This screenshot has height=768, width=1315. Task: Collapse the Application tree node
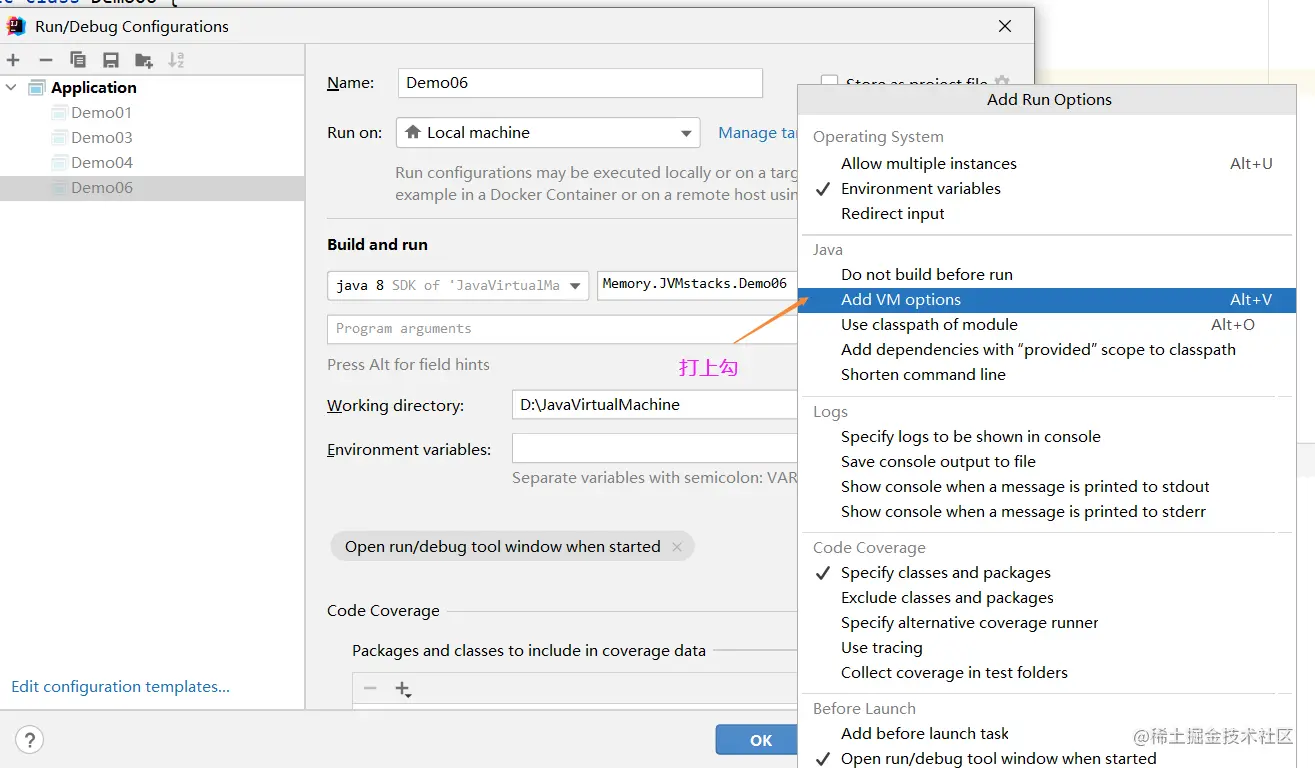(x=11, y=88)
